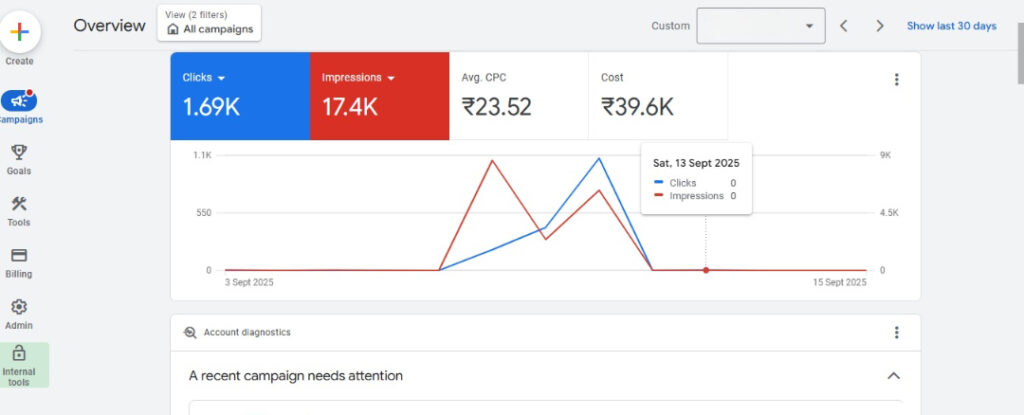Click Show last 30 days link
Screen dimensions: 1024x415
tap(952, 26)
